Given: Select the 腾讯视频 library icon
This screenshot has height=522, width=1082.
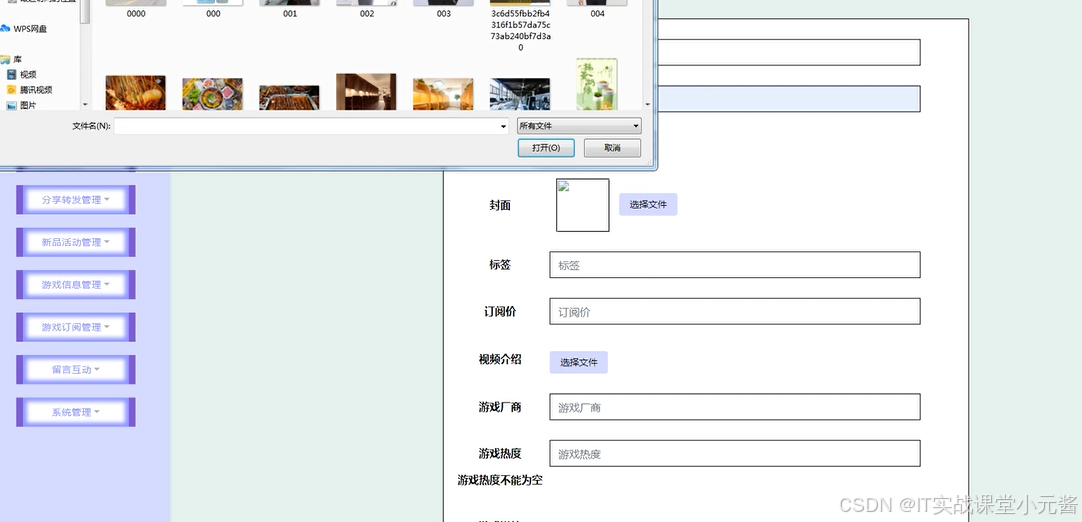Looking at the screenshot, I should 11,90.
